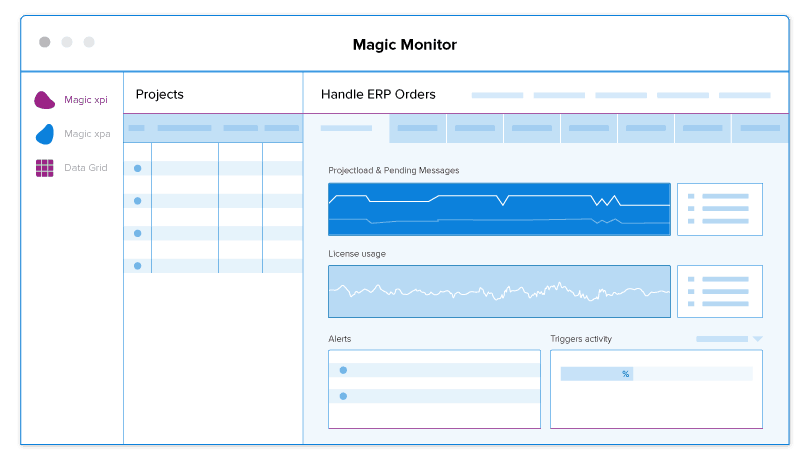This screenshot has height=460, width=812.
Task: Click the License usage waveform chart
Action: tap(499, 291)
